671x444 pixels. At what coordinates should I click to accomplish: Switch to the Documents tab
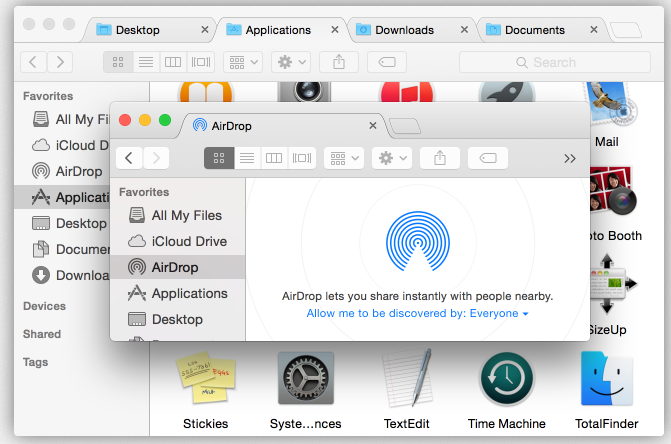point(541,30)
